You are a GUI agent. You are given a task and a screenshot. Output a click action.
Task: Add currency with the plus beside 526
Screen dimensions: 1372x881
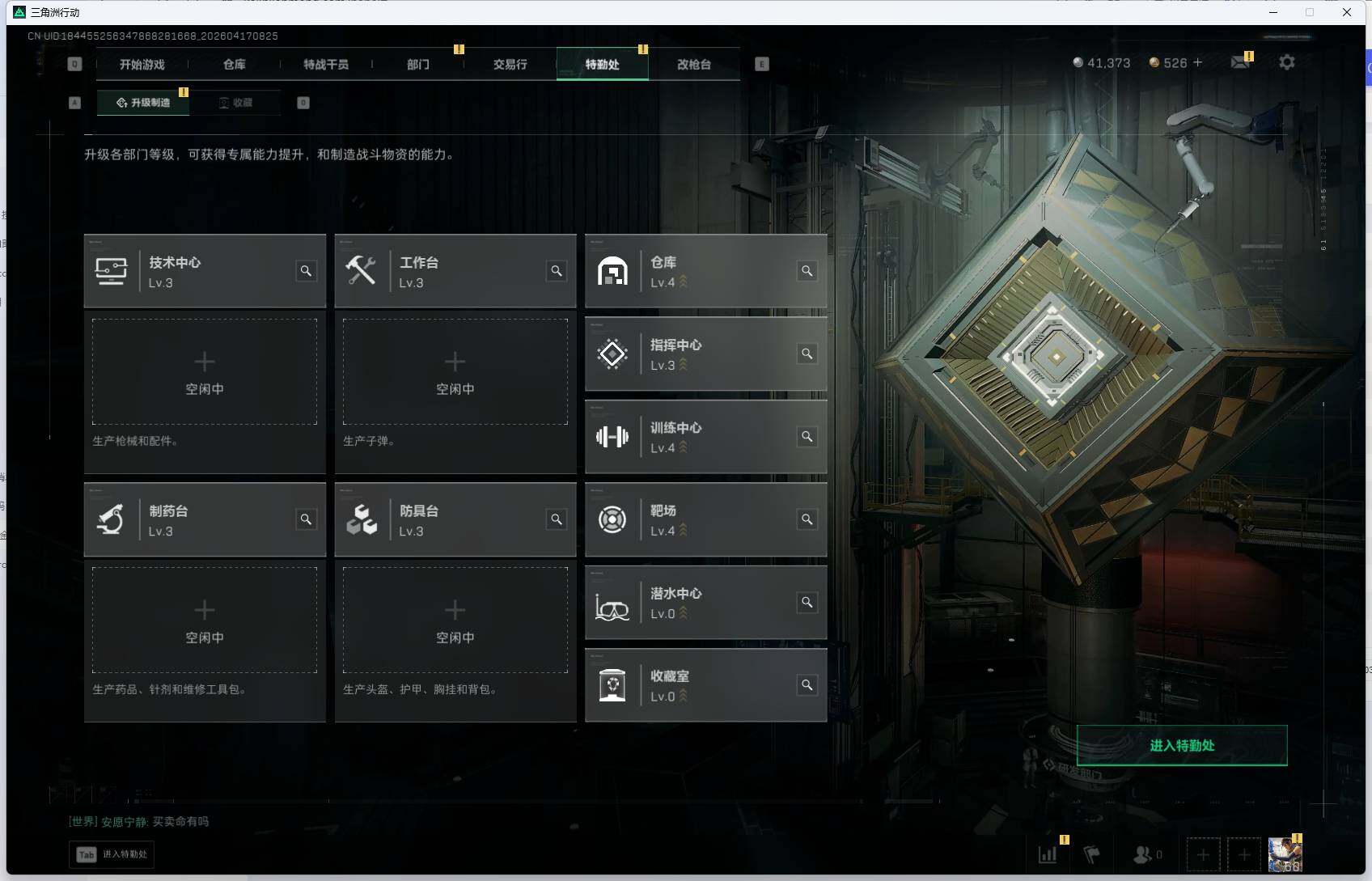pyautogui.click(x=1198, y=62)
